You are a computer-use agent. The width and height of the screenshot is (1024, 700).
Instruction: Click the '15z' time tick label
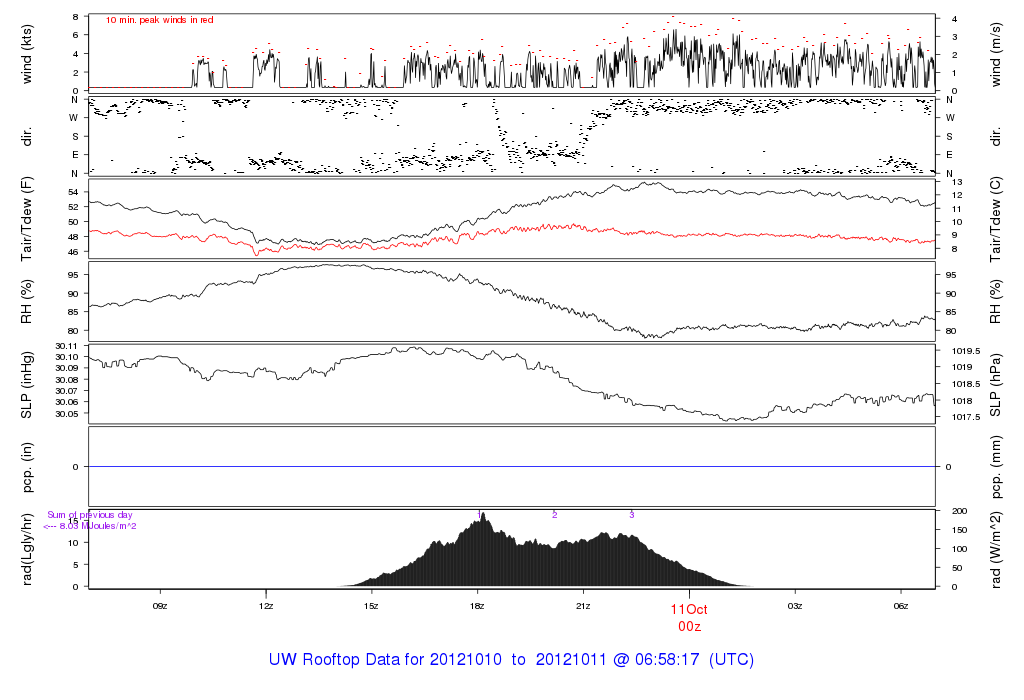372,606
